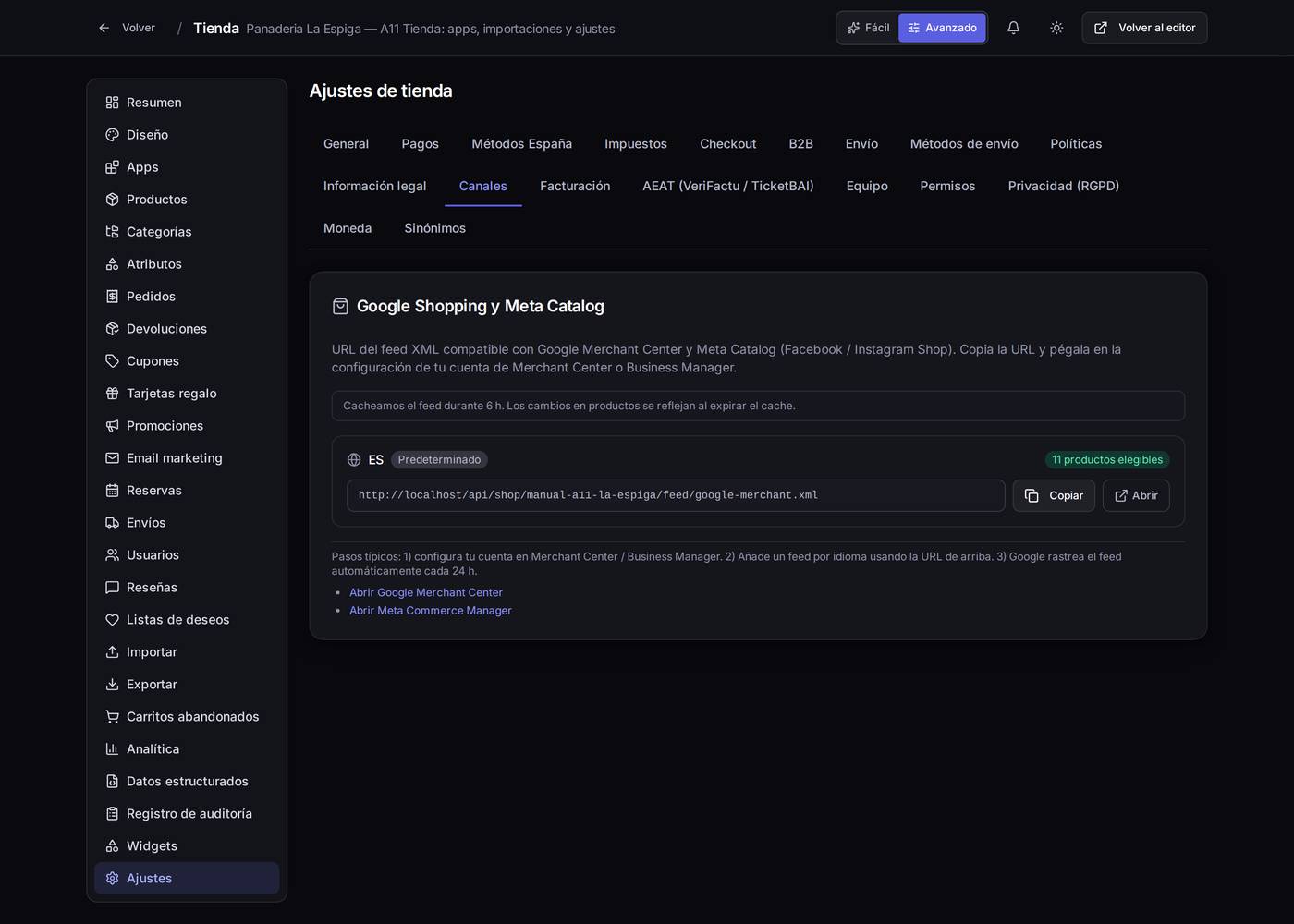The image size is (1294, 924).
Task: Click the Carritos abandonados cart icon
Action: pos(112,717)
